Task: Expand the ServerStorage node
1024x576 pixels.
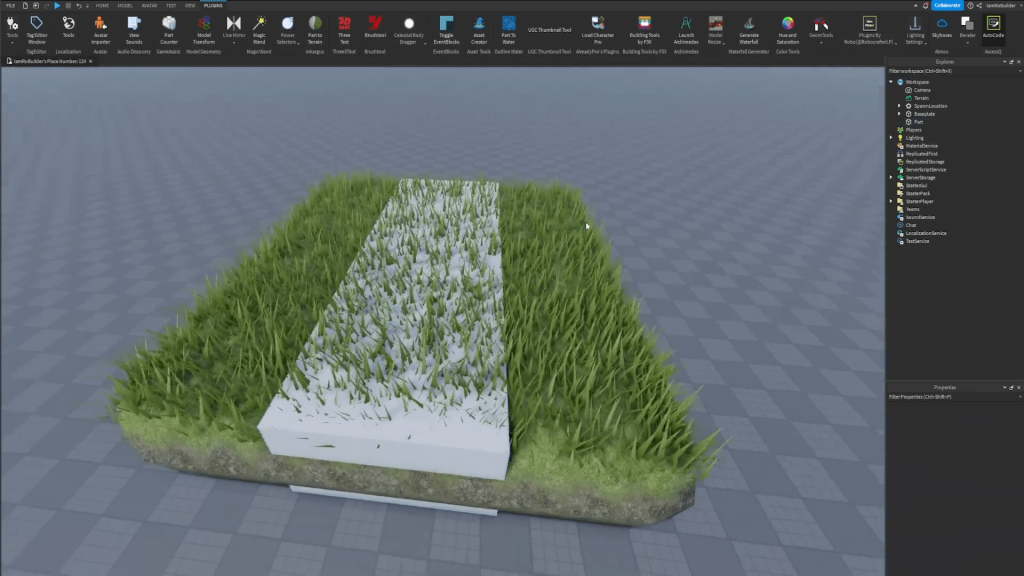Action: point(891,178)
